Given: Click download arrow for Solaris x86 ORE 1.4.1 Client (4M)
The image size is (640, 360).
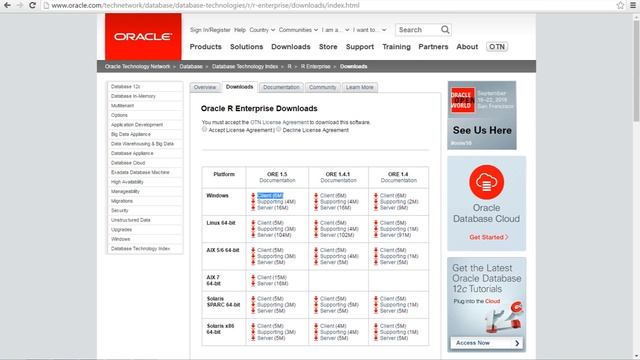Looking at the screenshot, I should click(316, 326).
